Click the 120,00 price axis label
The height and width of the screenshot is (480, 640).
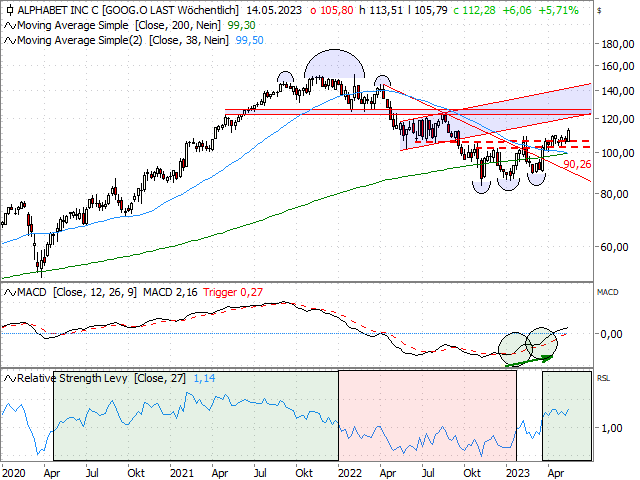click(x=618, y=119)
